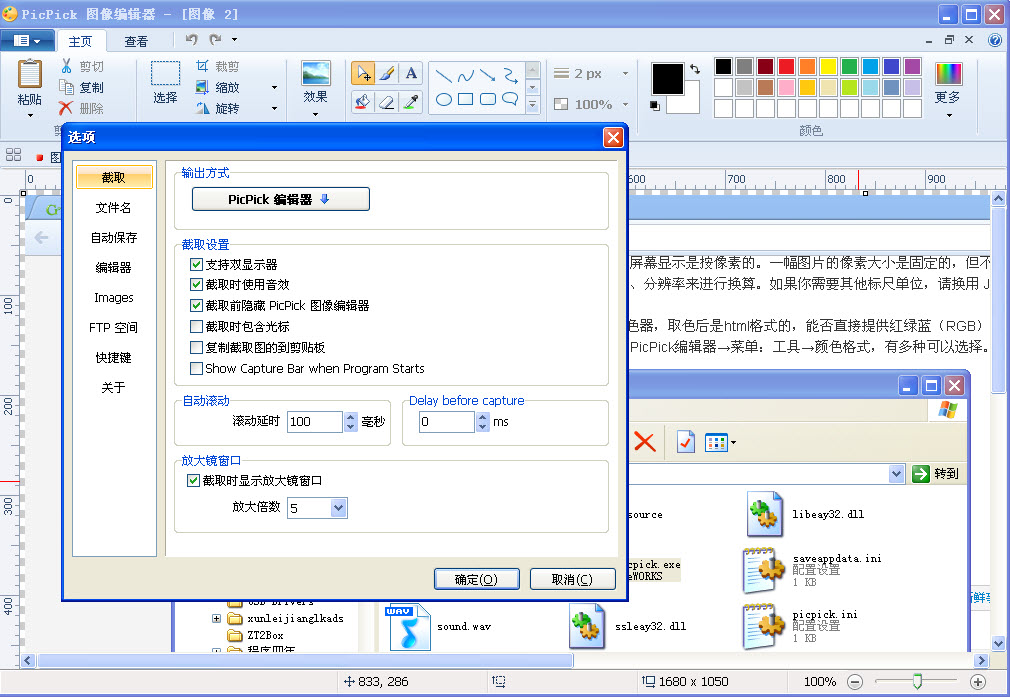Image resolution: width=1010 pixels, height=697 pixels.
Task: Pick the red color swatch
Action: coord(786,66)
